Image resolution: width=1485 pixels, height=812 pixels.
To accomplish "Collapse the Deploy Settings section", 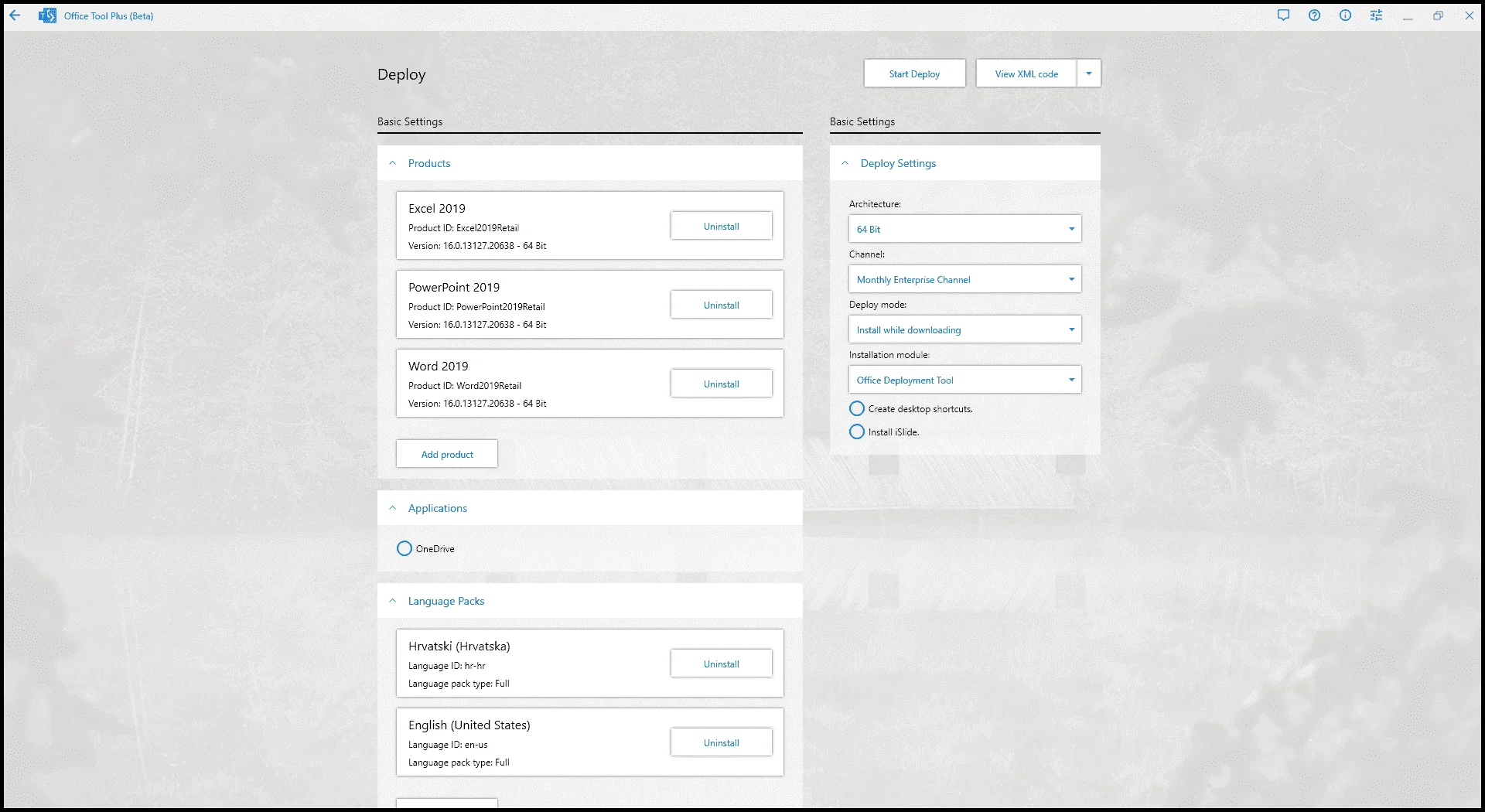I will 845,163.
